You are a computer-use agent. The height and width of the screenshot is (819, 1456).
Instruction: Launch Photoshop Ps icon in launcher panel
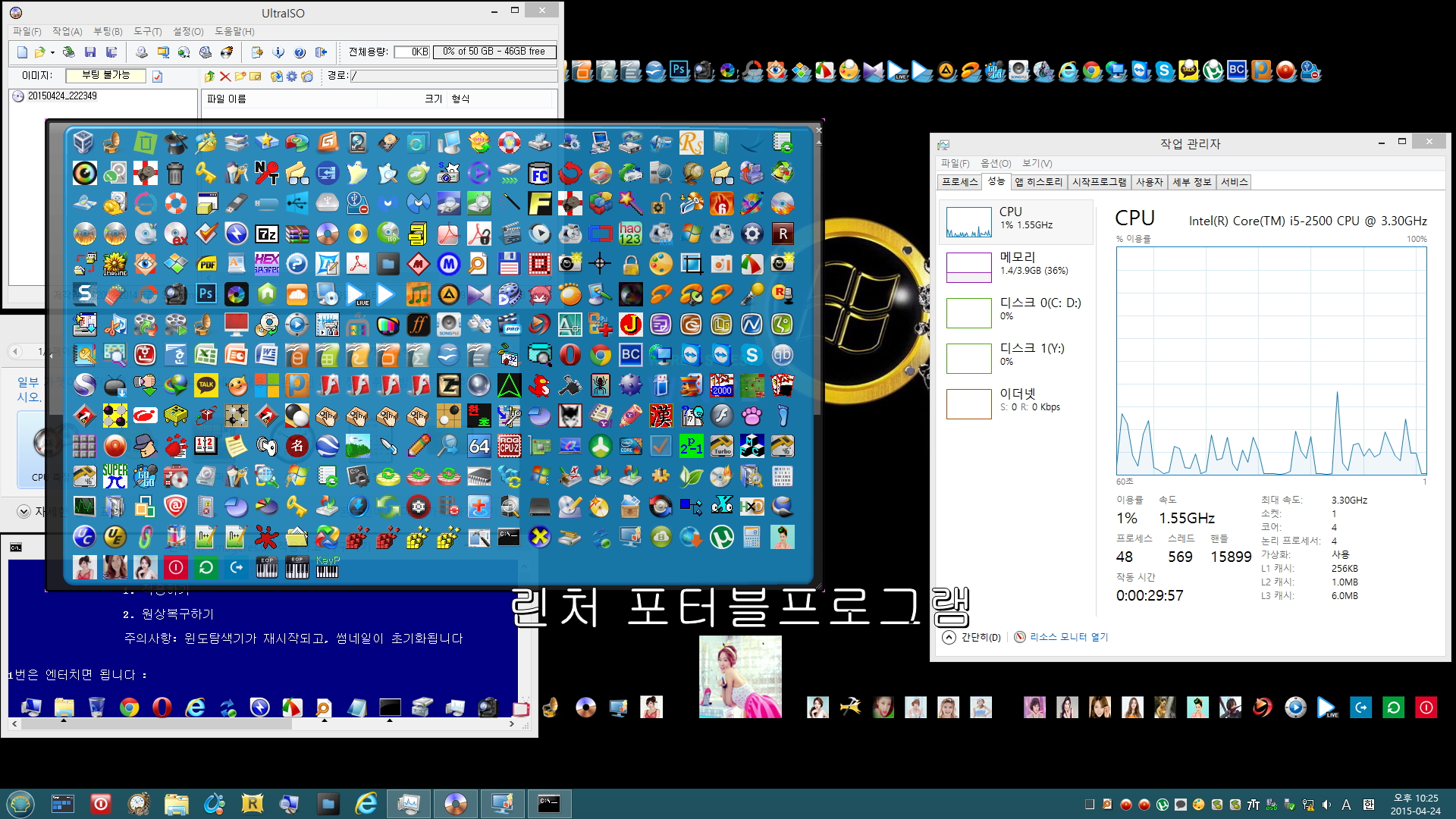coord(206,294)
